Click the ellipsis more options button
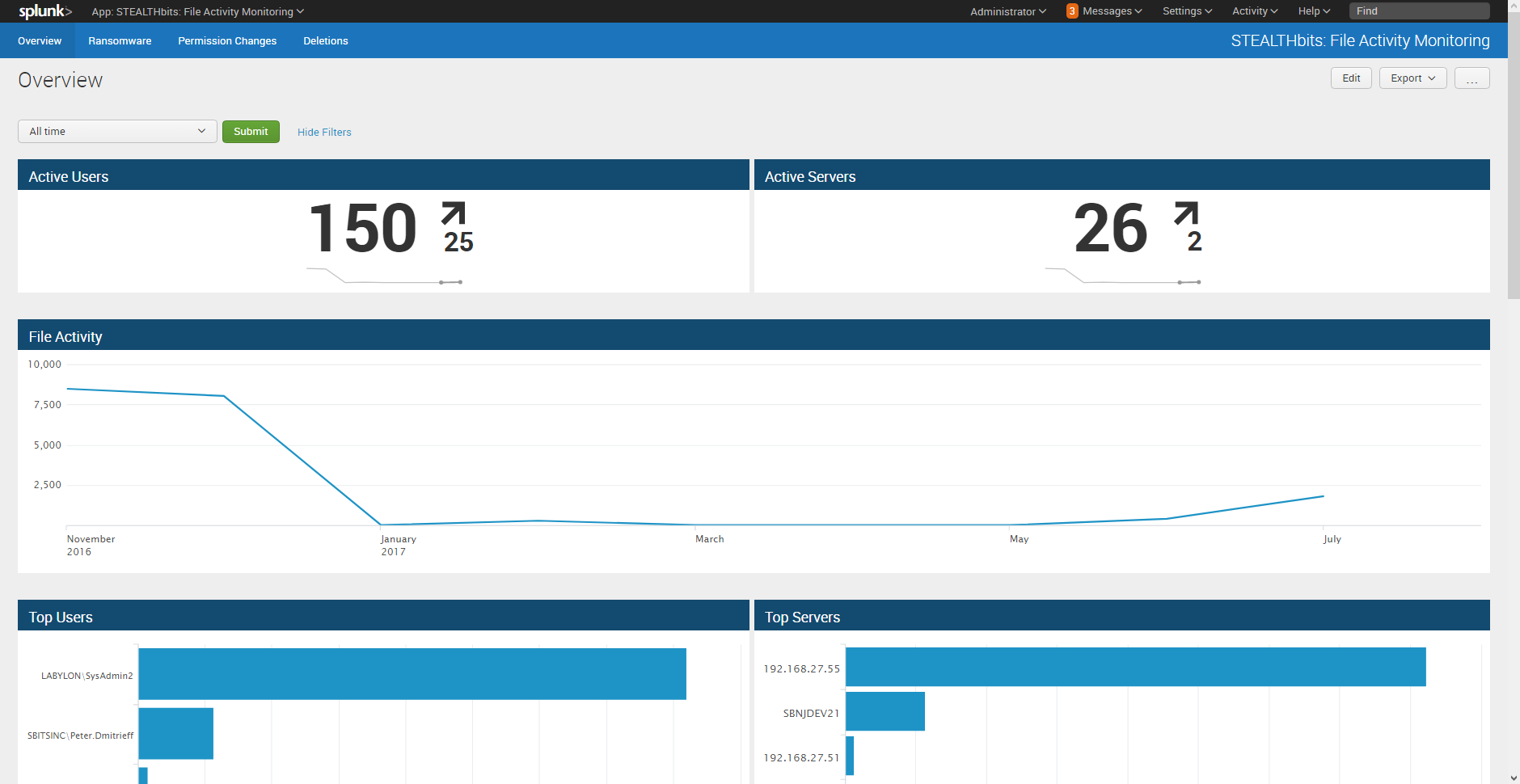The height and width of the screenshot is (784, 1520). 1471,78
